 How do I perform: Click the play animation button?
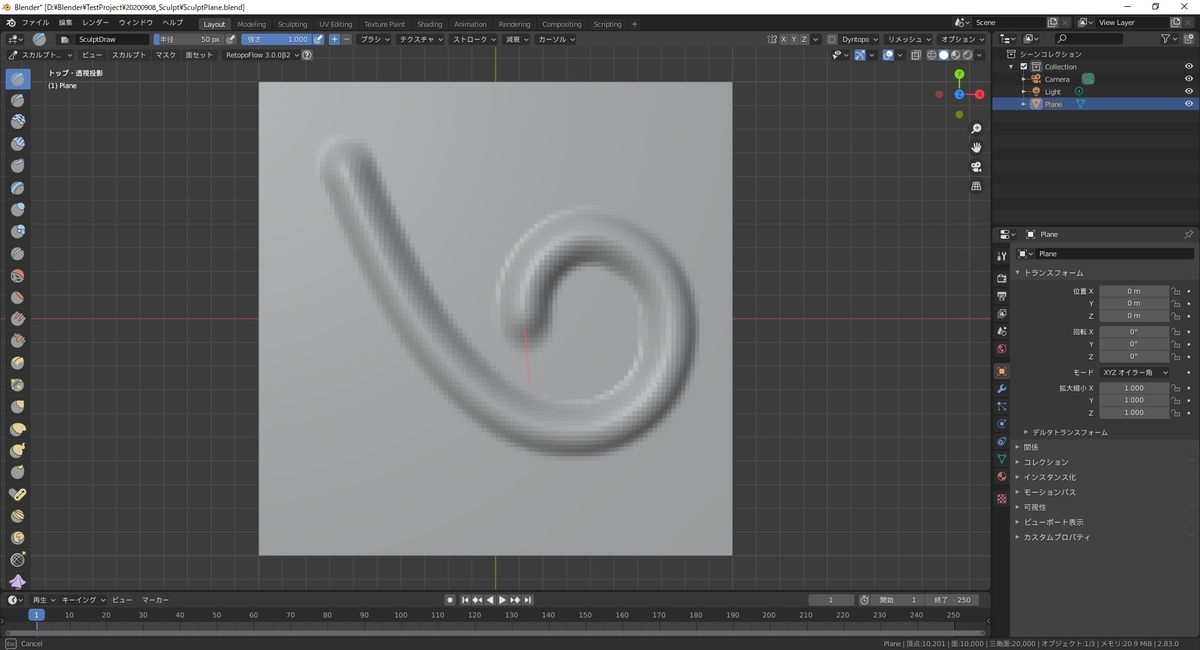502,600
